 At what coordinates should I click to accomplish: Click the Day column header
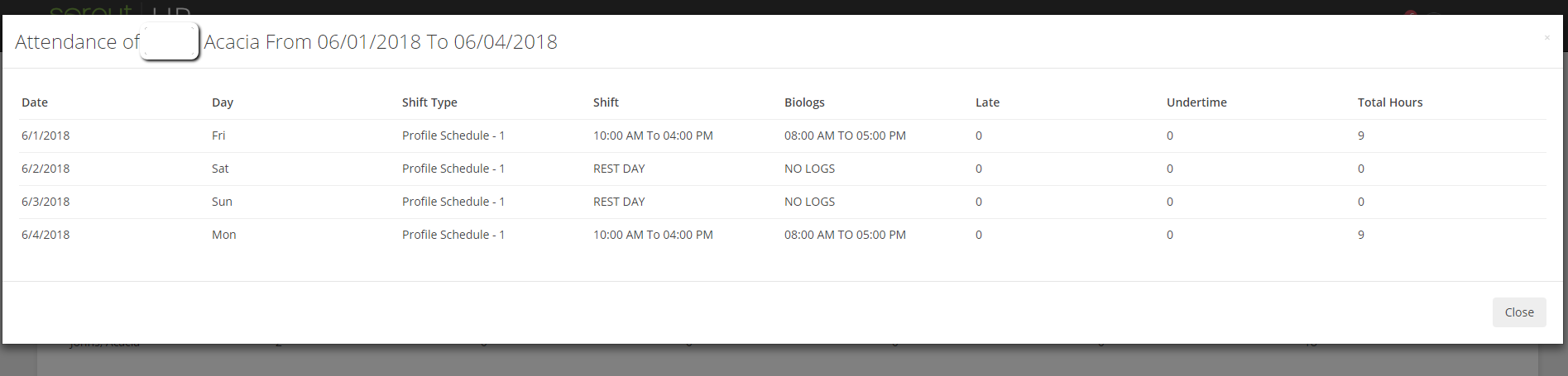(x=223, y=102)
